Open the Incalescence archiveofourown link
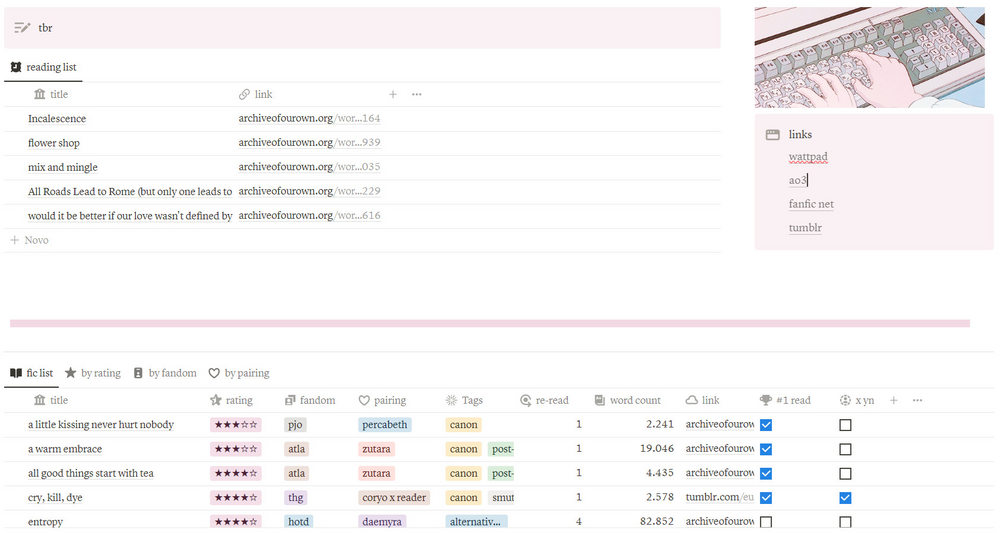1005x533 pixels. pyautogui.click(x=310, y=119)
